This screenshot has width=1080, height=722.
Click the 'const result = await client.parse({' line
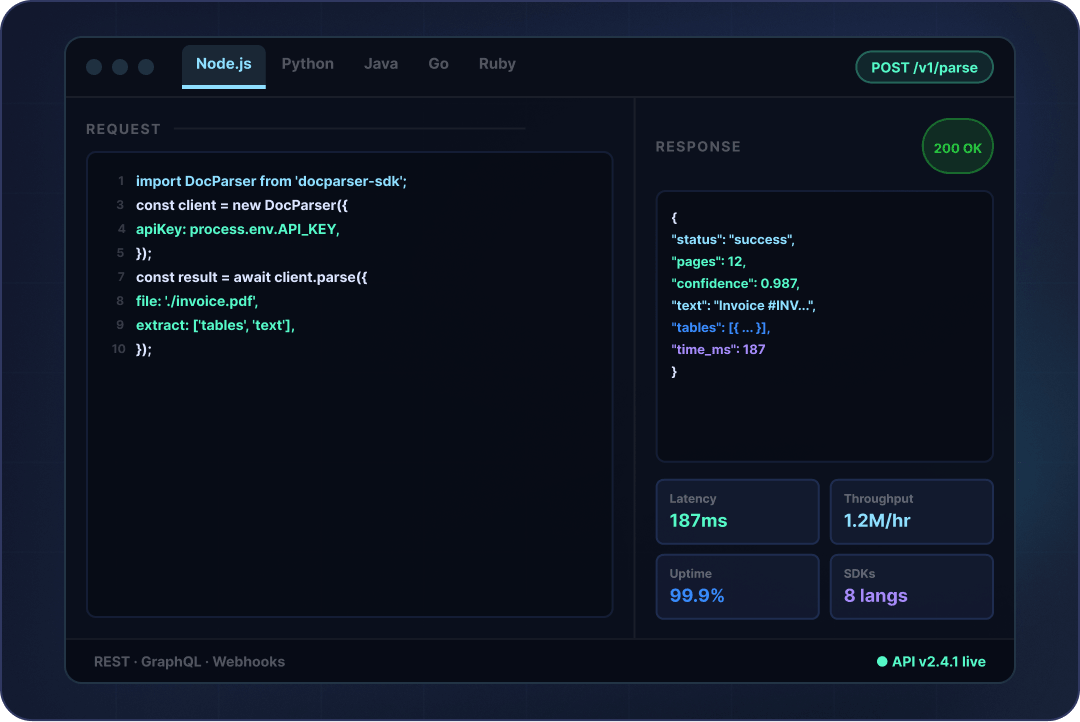click(251, 277)
